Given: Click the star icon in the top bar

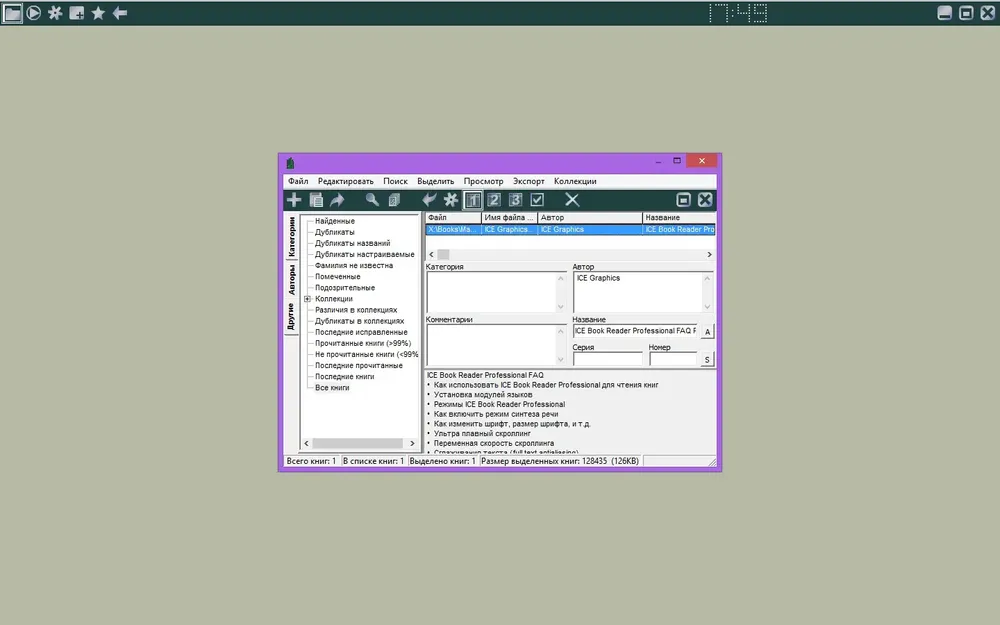Looking at the screenshot, I should (x=98, y=13).
